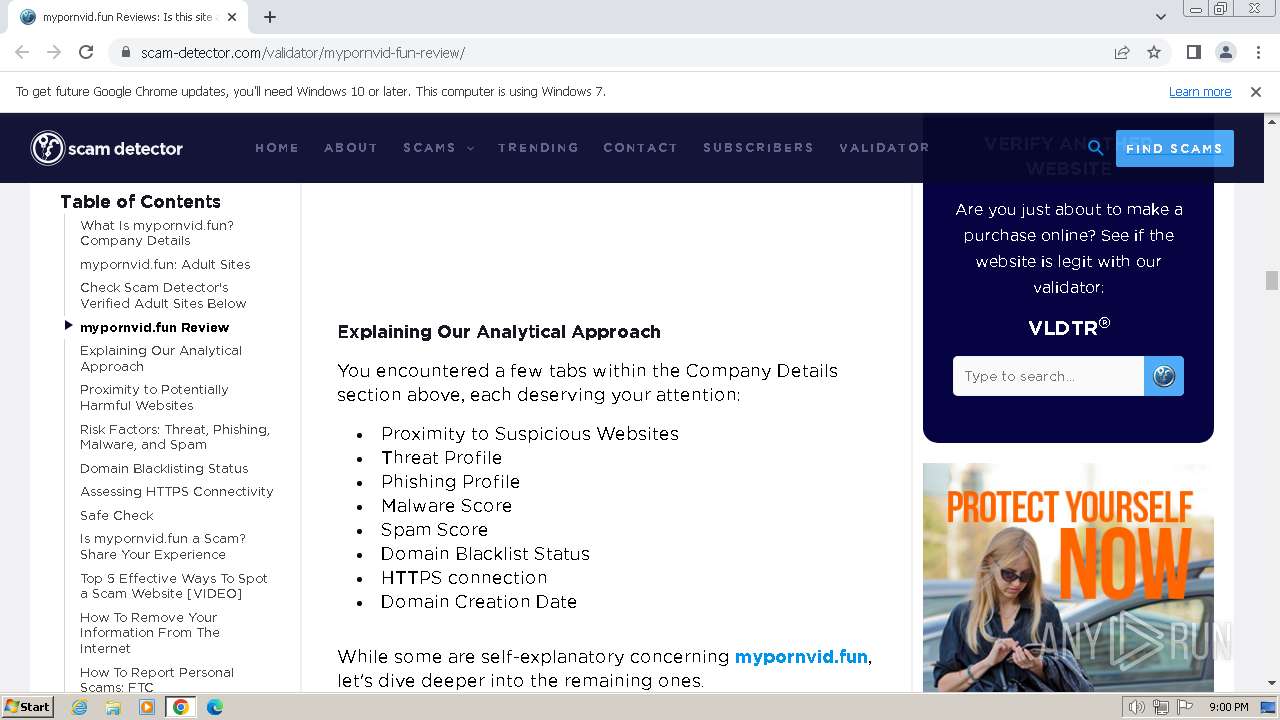This screenshot has height=720, width=1280.
Task: Click the FIND SCAMS button
Action: click(x=1175, y=148)
